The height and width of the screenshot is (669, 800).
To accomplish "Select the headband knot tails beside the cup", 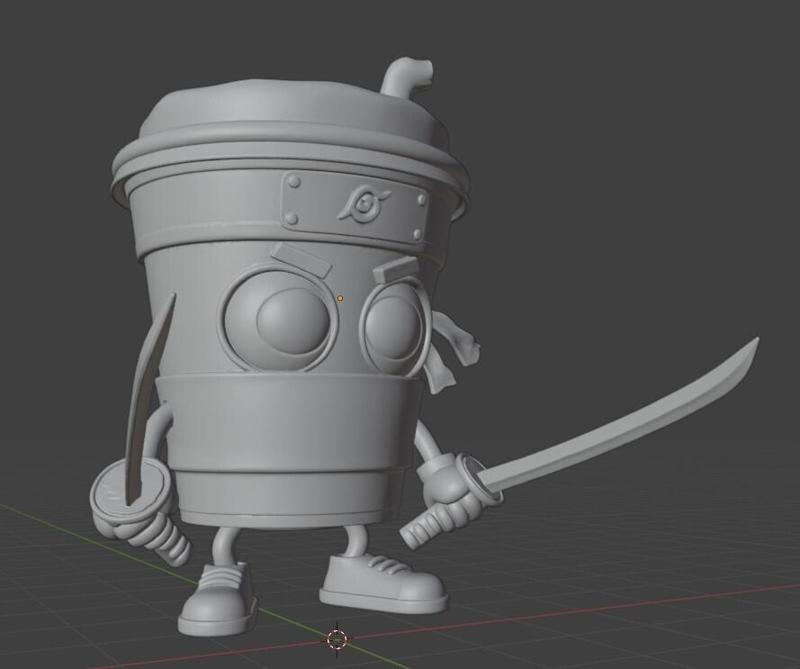I will coord(454,350).
